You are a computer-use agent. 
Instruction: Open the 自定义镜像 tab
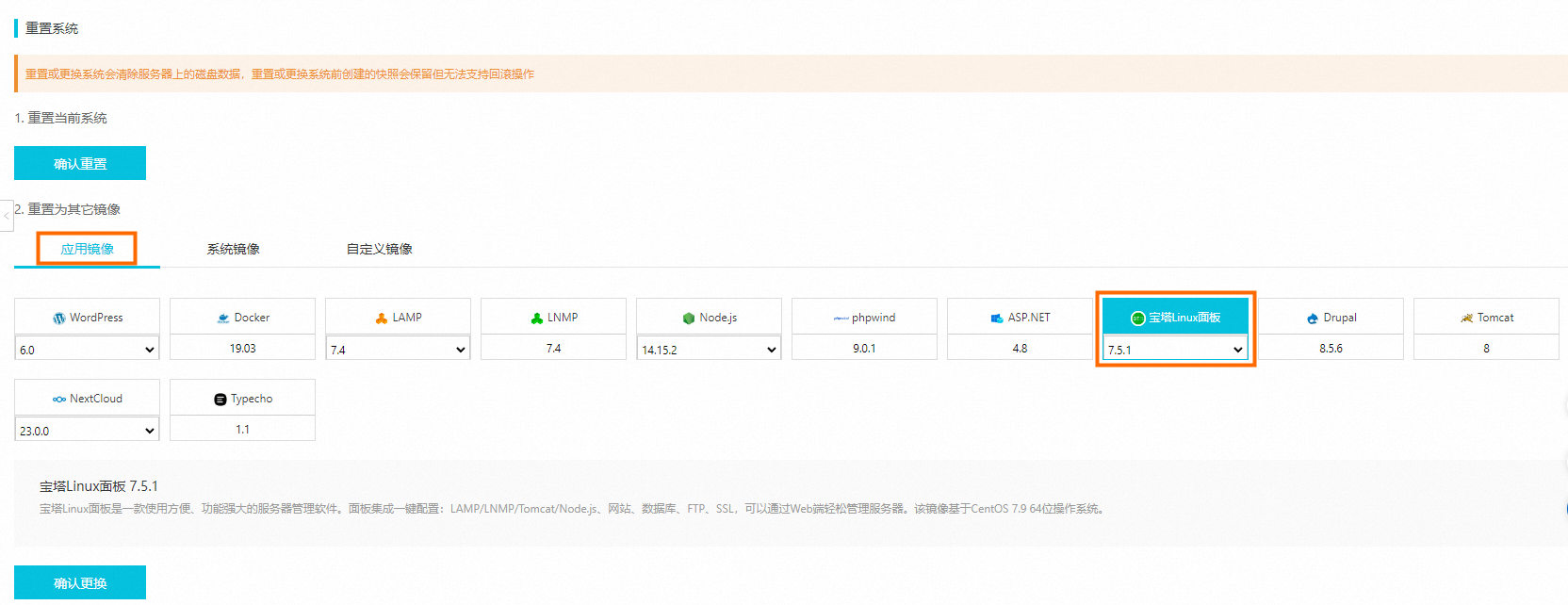click(379, 249)
